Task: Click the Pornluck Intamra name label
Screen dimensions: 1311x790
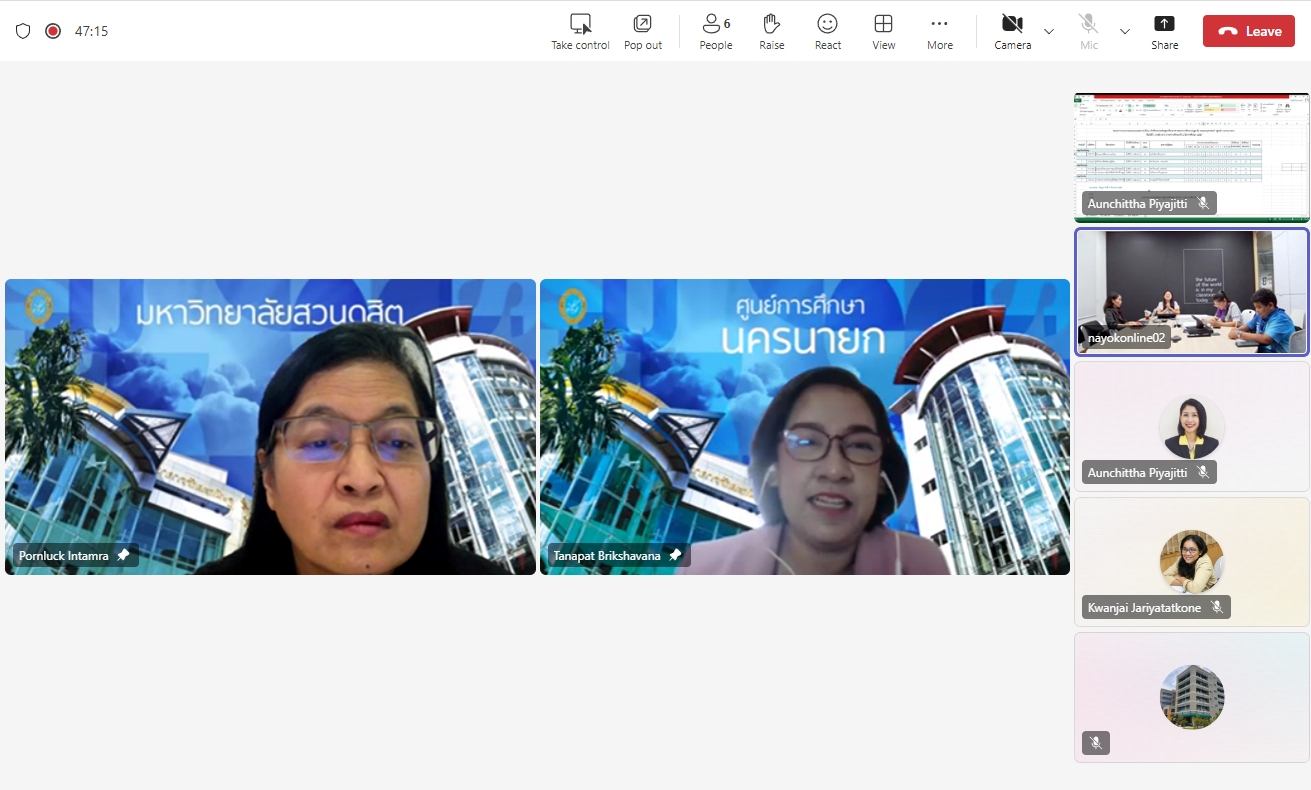Action: click(64, 555)
